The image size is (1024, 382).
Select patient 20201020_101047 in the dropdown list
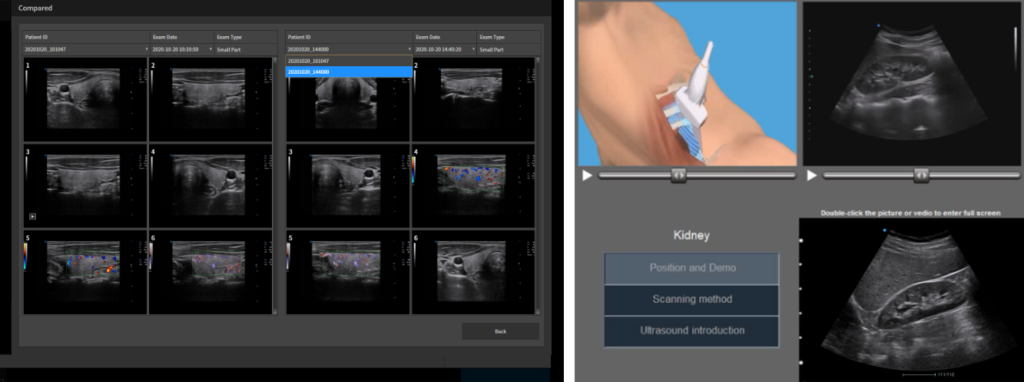349,61
